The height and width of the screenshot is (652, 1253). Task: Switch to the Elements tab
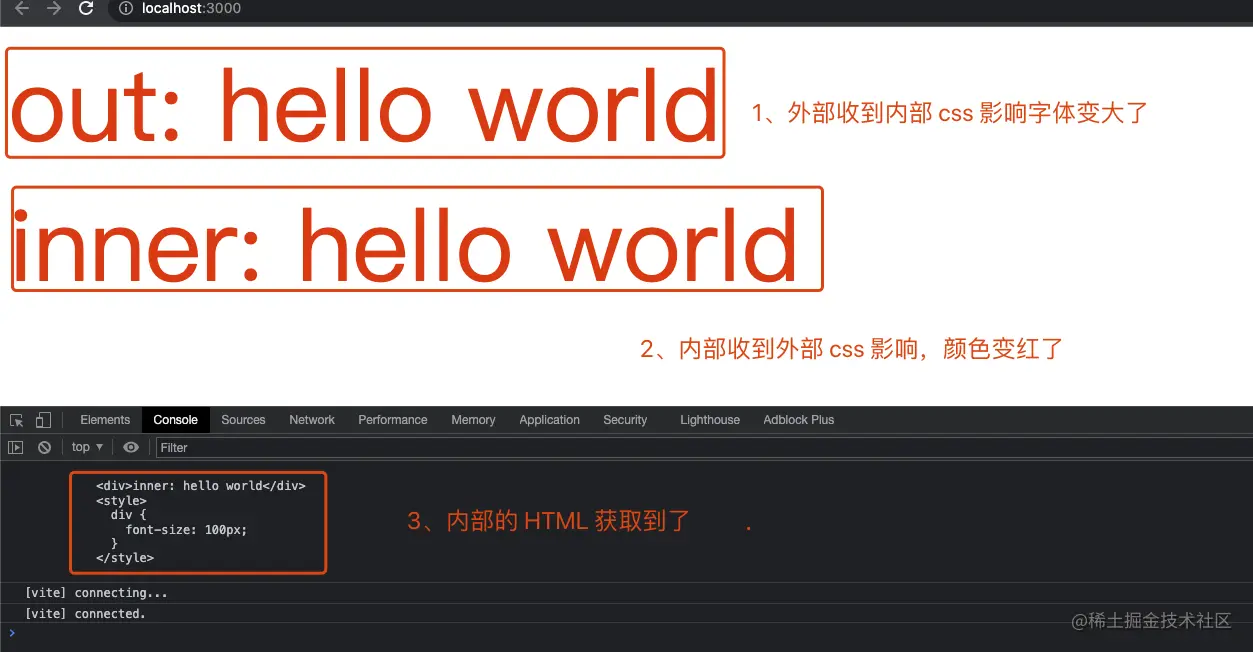pyautogui.click(x=105, y=420)
